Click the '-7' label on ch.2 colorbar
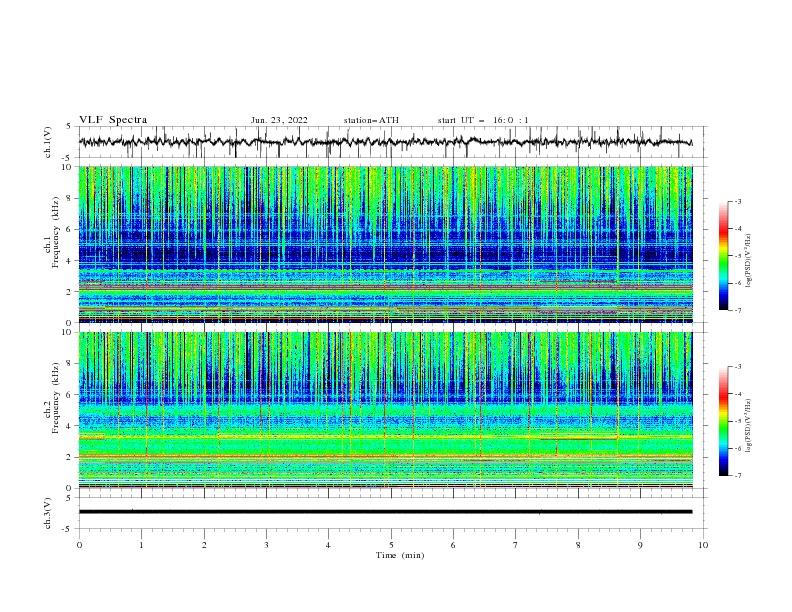 pos(738,475)
